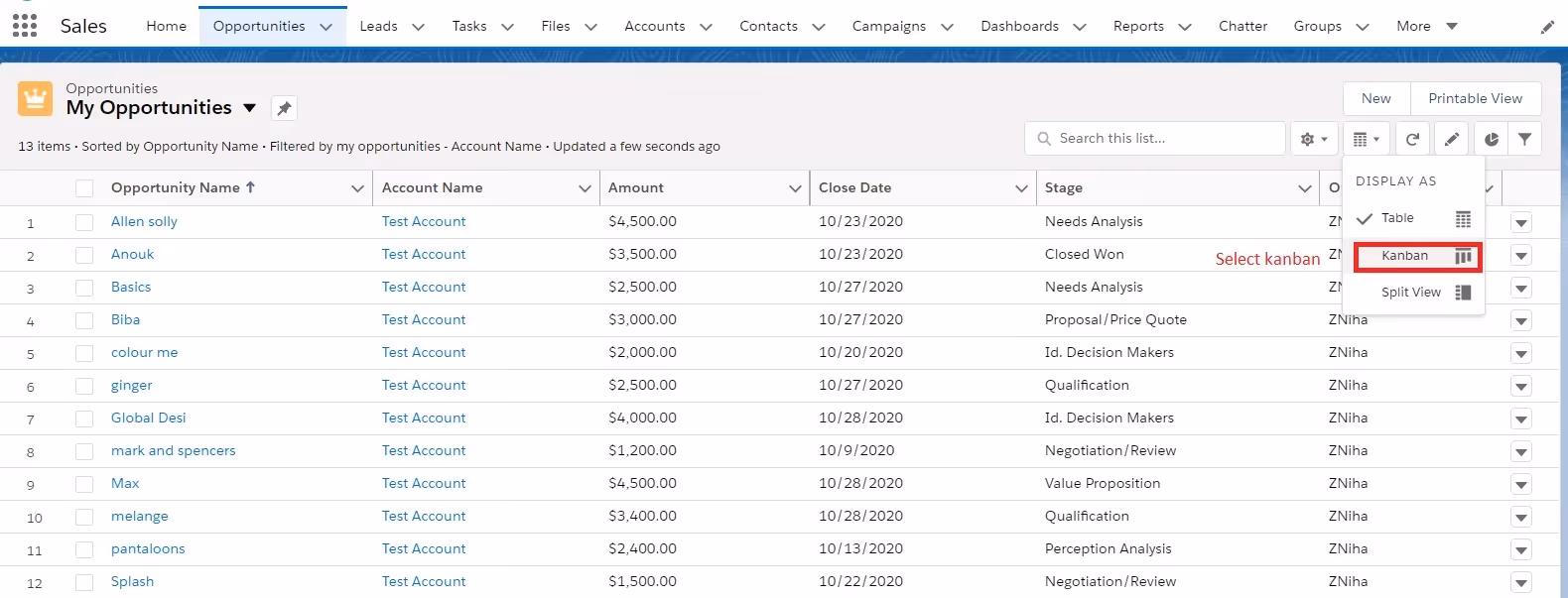The height and width of the screenshot is (598, 1568).
Task: Open row actions for Anouk
Action: [x=1521, y=256]
